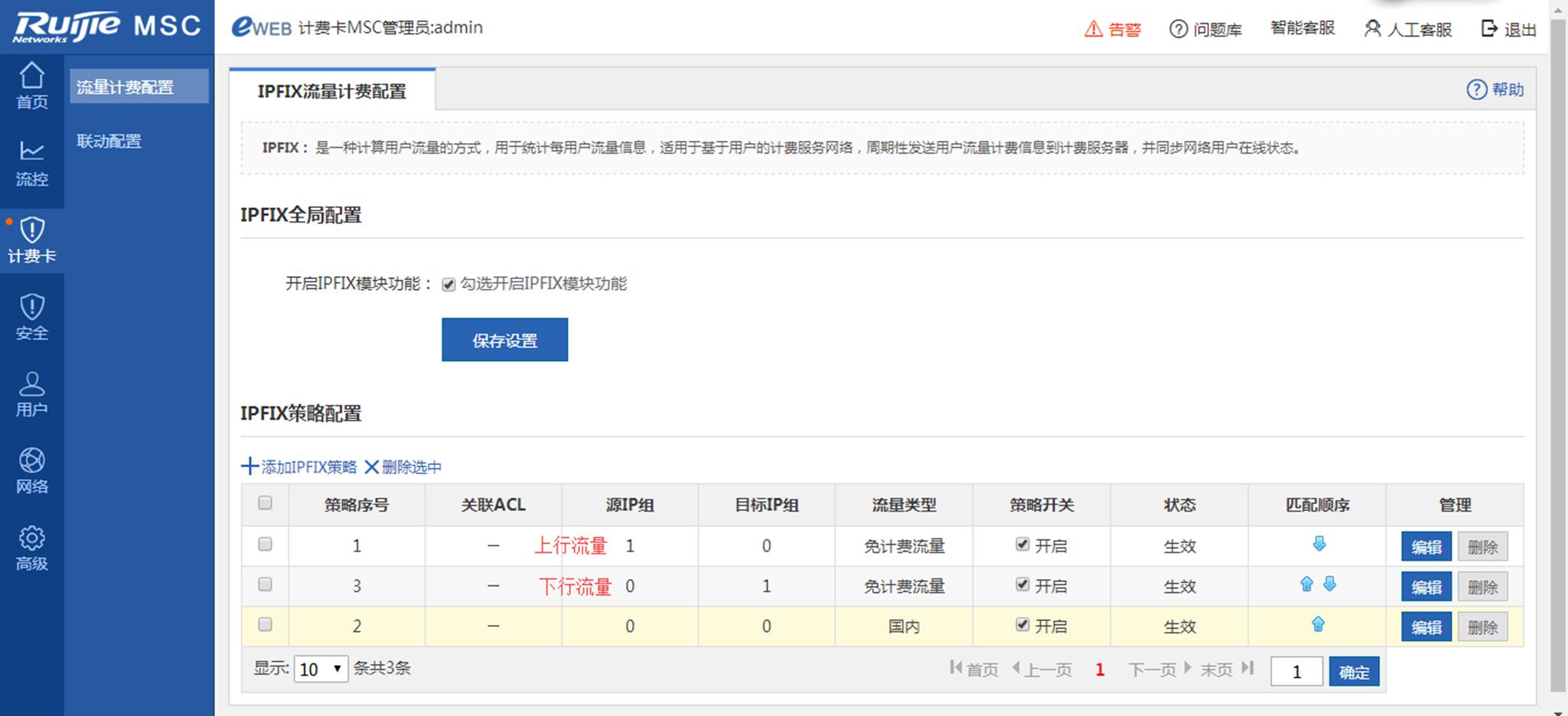The image size is (1568, 716).
Task: Click the 退出 logout icon
Action: (1489, 29)
